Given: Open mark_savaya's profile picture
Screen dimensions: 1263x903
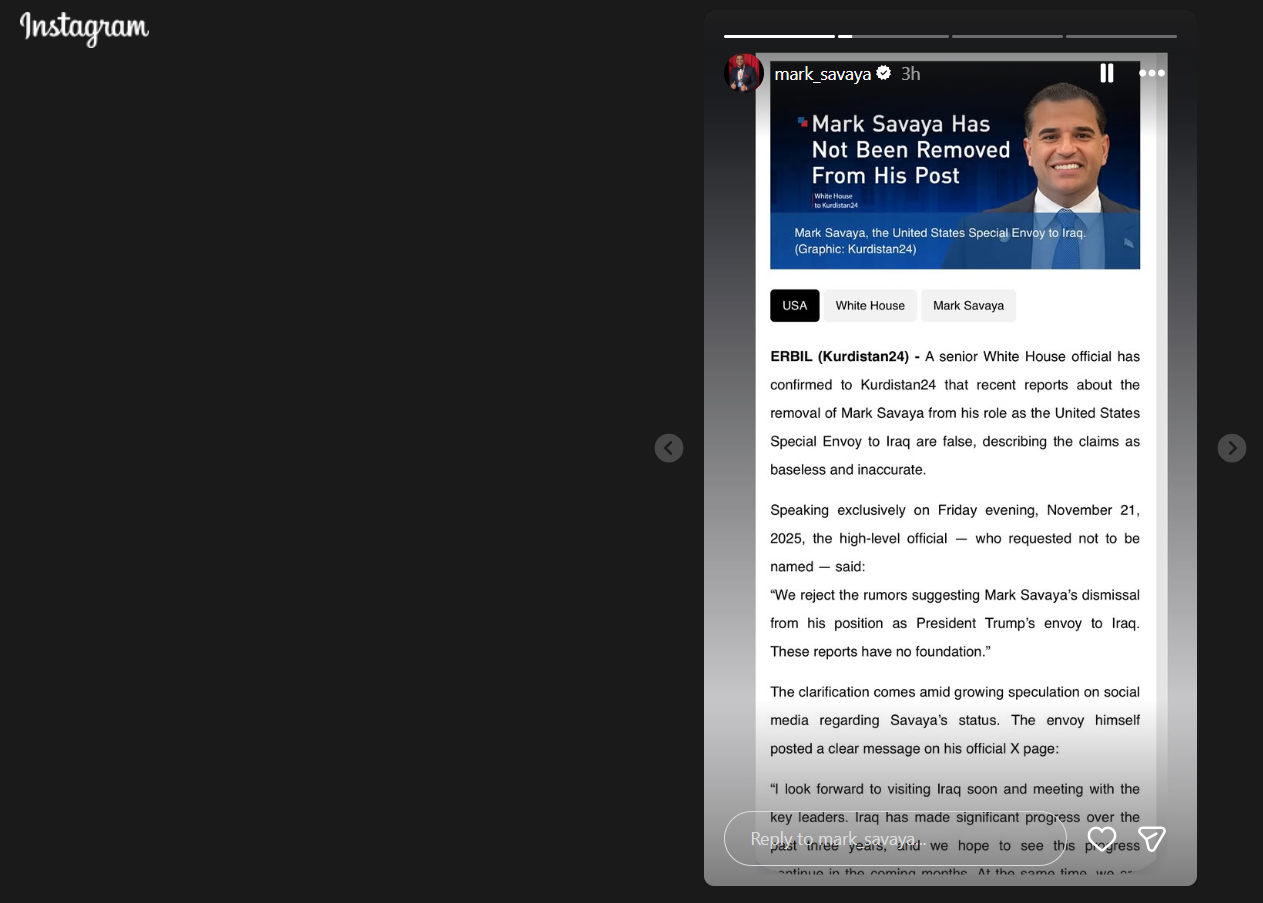Looking at the screenshot, I should click(x=743, y=73).
